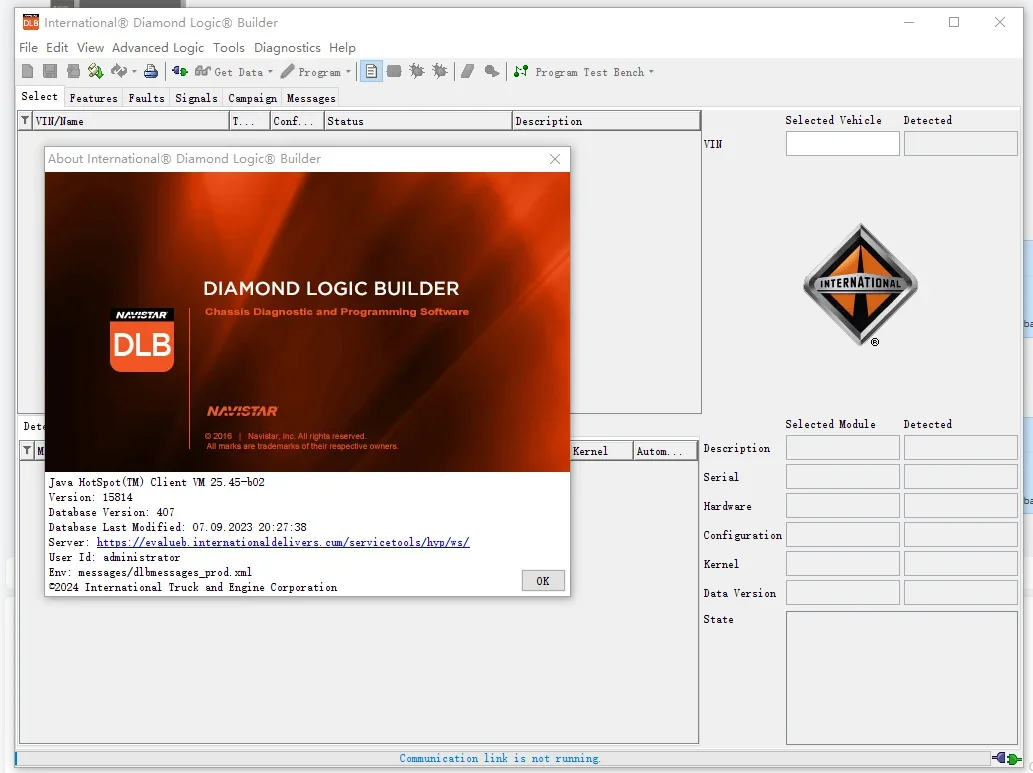Screen dimensions: 1033x773
Task: Click the green arrow import icon
Action: pyautogui.click(x=96, y=71)
